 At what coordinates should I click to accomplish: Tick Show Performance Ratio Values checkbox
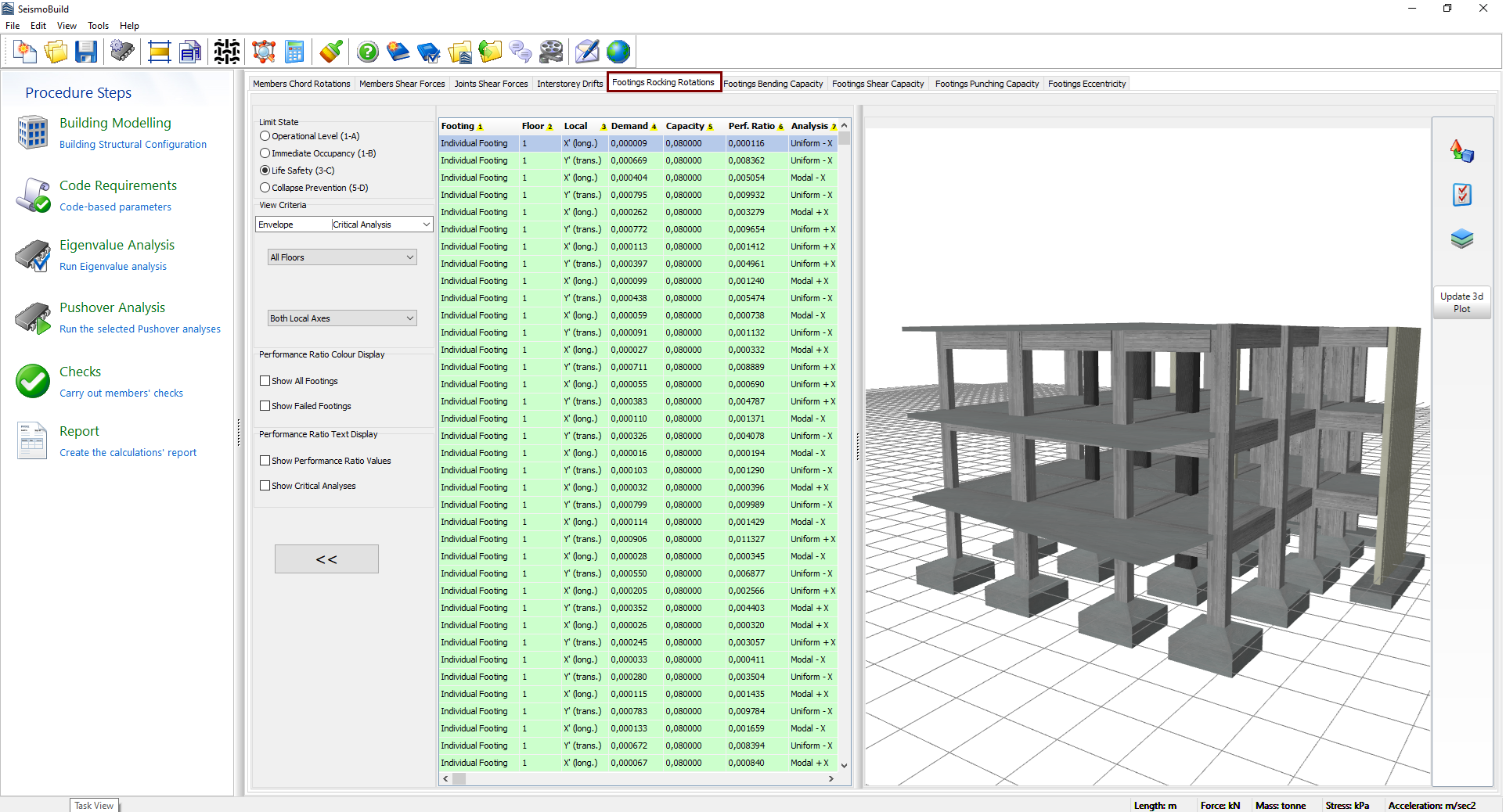click(265, 461)
